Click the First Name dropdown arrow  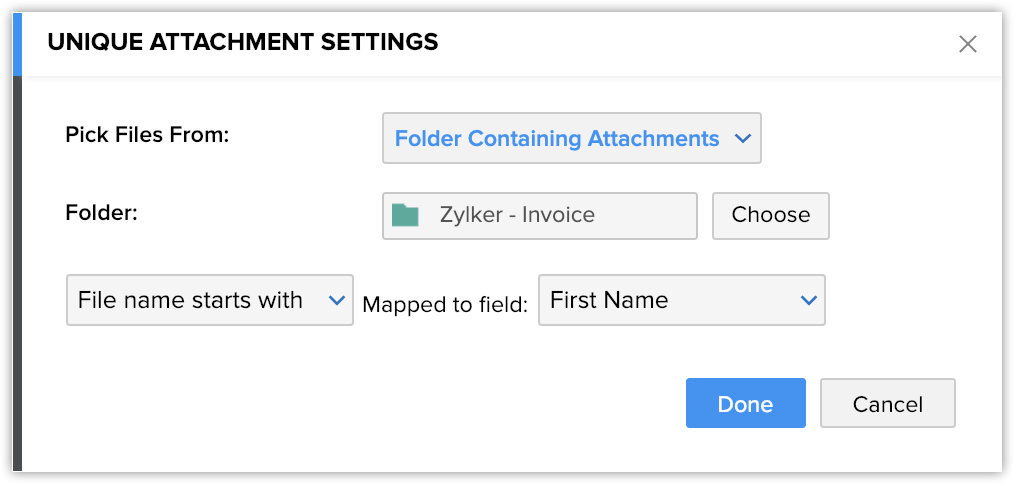(808, 300)
